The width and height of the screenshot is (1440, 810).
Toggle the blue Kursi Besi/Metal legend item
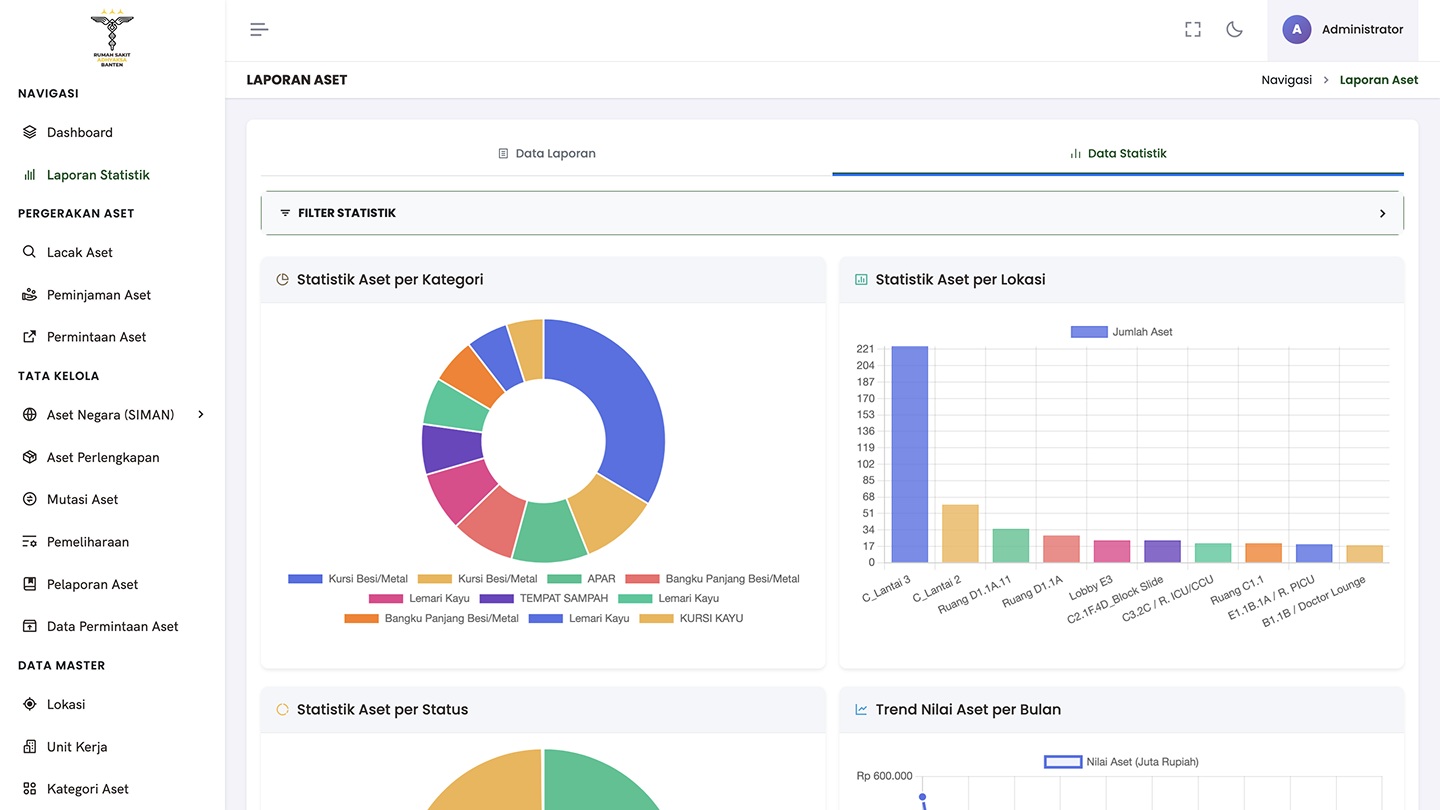[348, 579]
